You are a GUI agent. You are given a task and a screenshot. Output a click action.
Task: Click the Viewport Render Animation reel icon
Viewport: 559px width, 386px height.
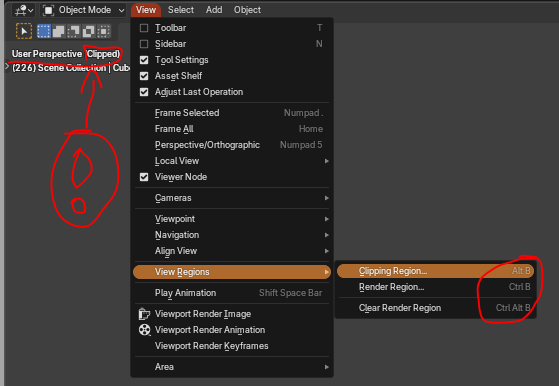click(144, 330)
